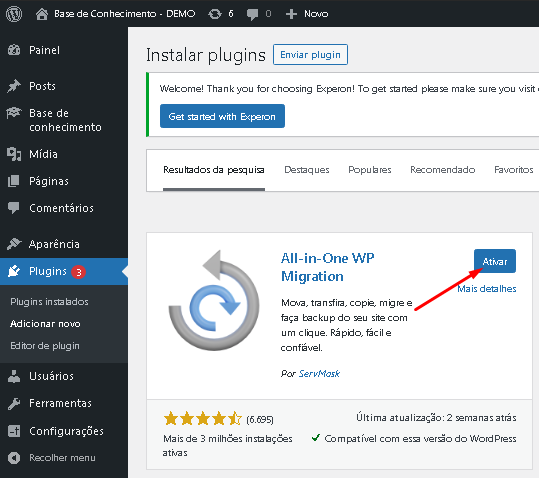Click the All-in-One WP Migration plugin thumbnail
This screenshot has height=478, width=539.
pyautogui.click(x=214, y=301)
